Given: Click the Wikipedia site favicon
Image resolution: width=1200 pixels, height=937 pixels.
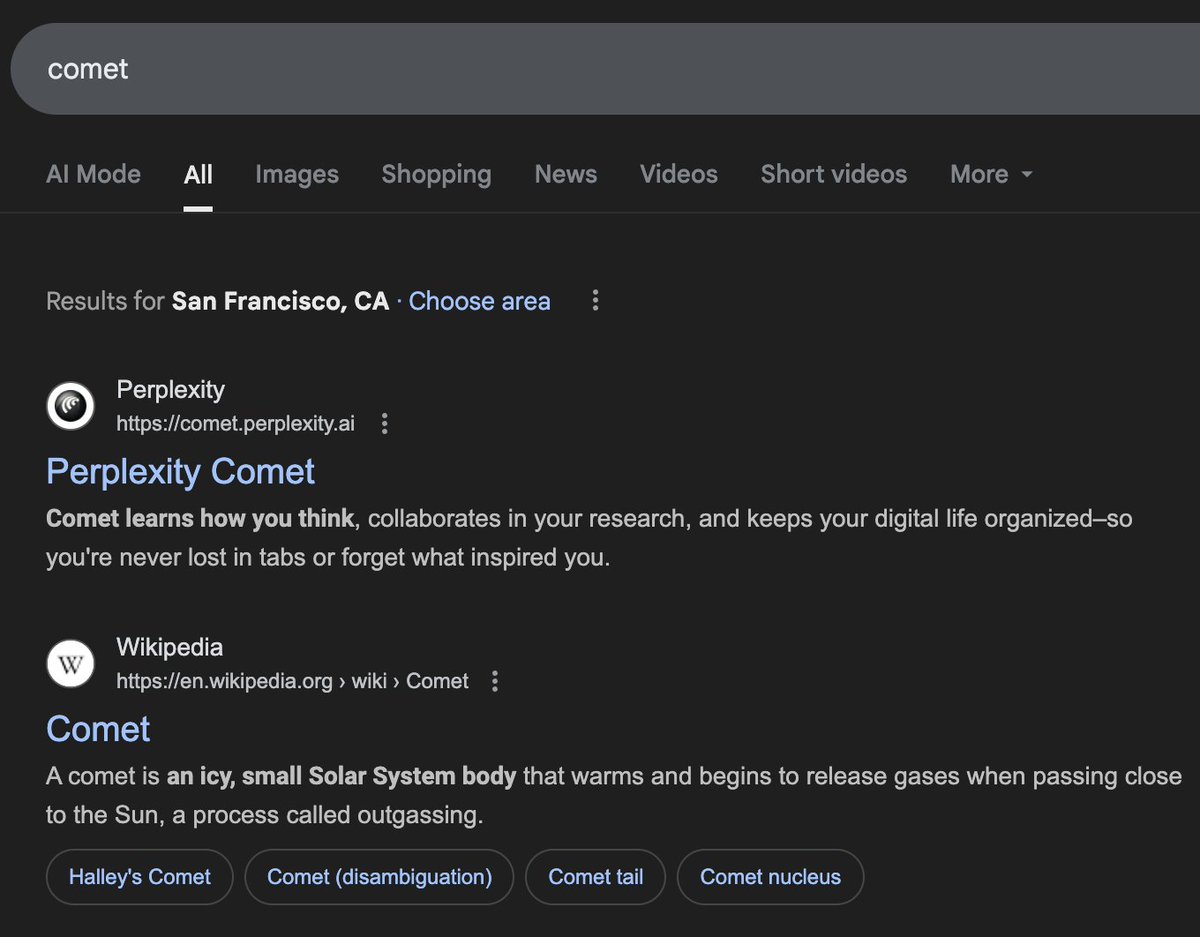Looking at the screenshot, I should 70,663.
